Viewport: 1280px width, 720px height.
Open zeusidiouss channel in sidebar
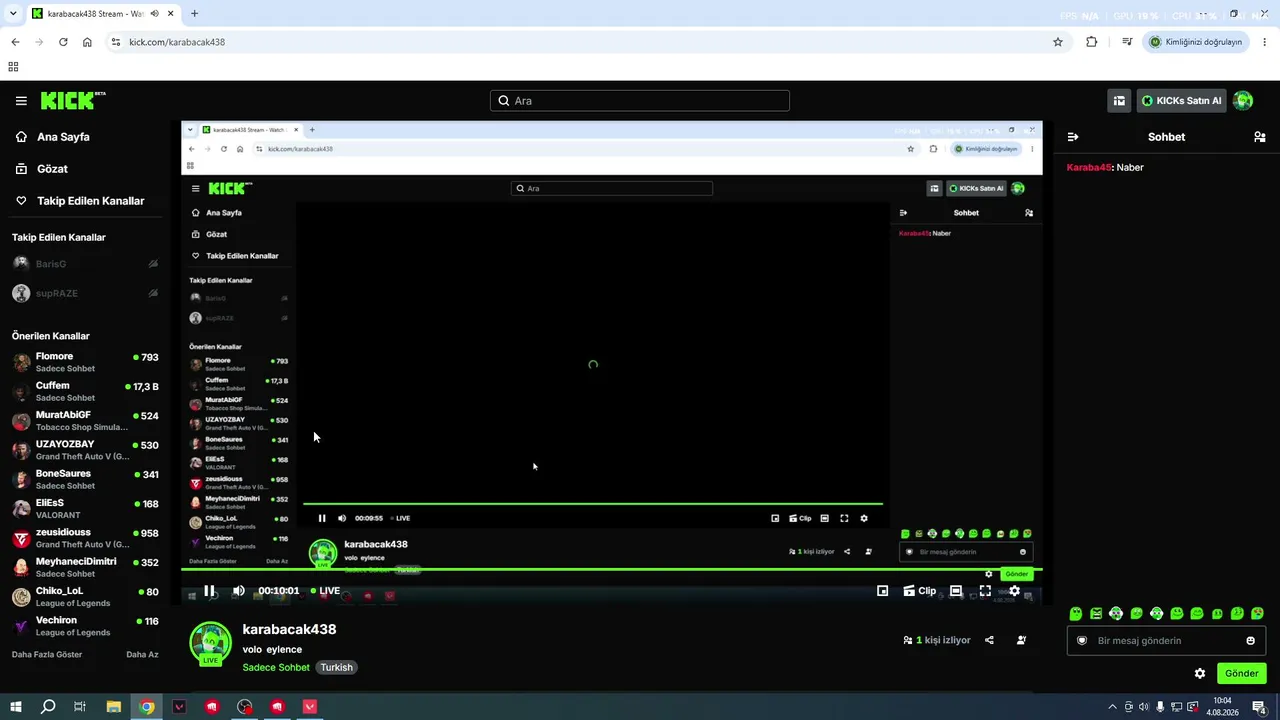85,538
